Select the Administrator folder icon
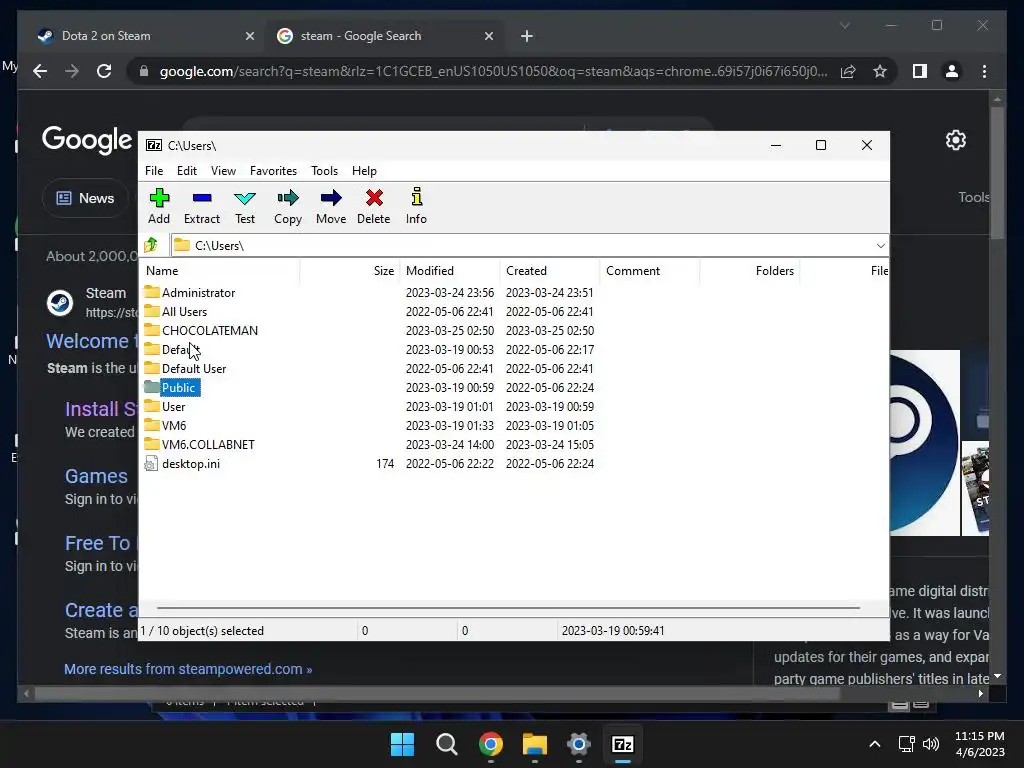Viewport: 1024px width, 768px height. pyautogui.click(x=152, y=292)
